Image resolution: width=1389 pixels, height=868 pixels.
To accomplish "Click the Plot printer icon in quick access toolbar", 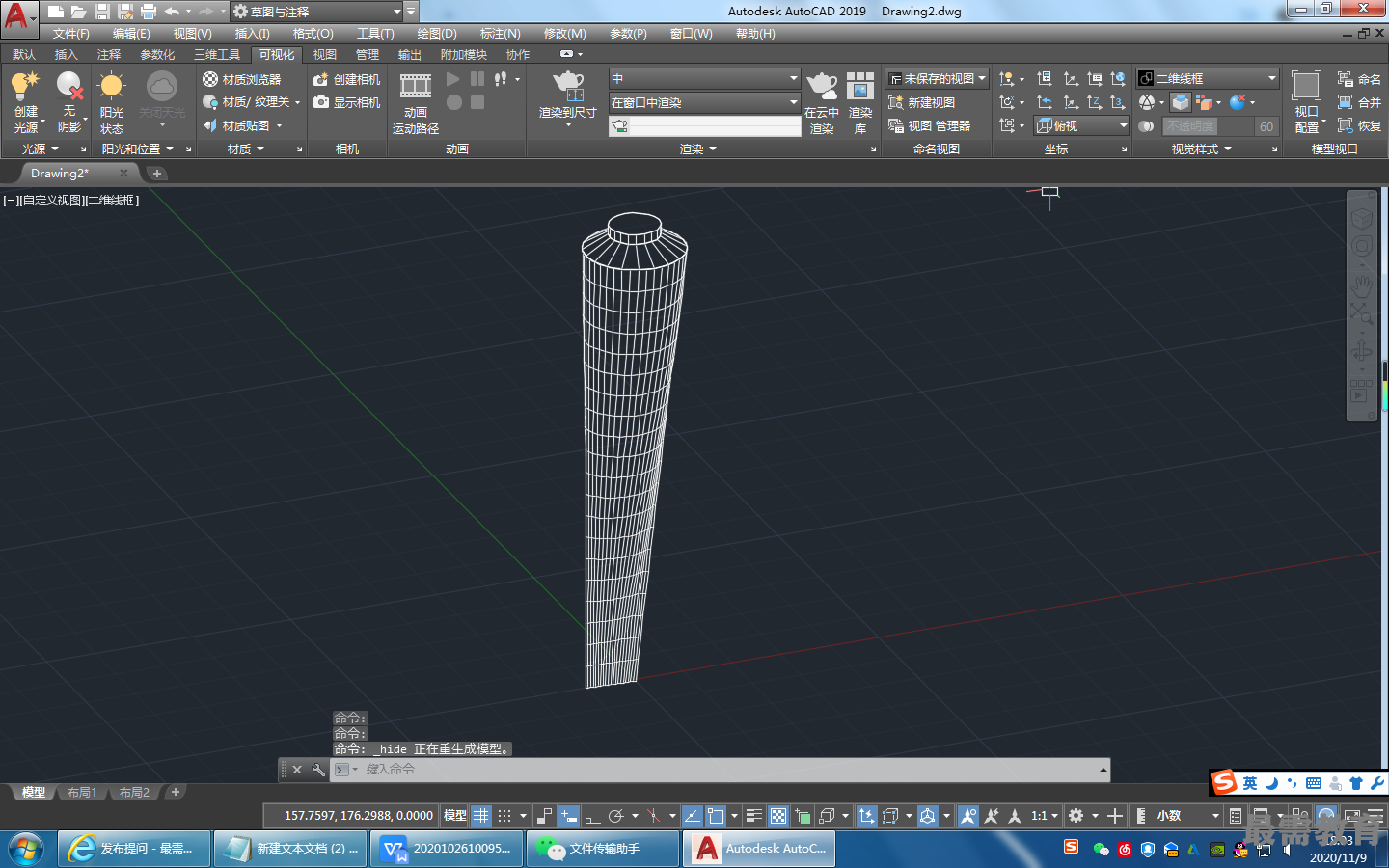I will 149,12.
